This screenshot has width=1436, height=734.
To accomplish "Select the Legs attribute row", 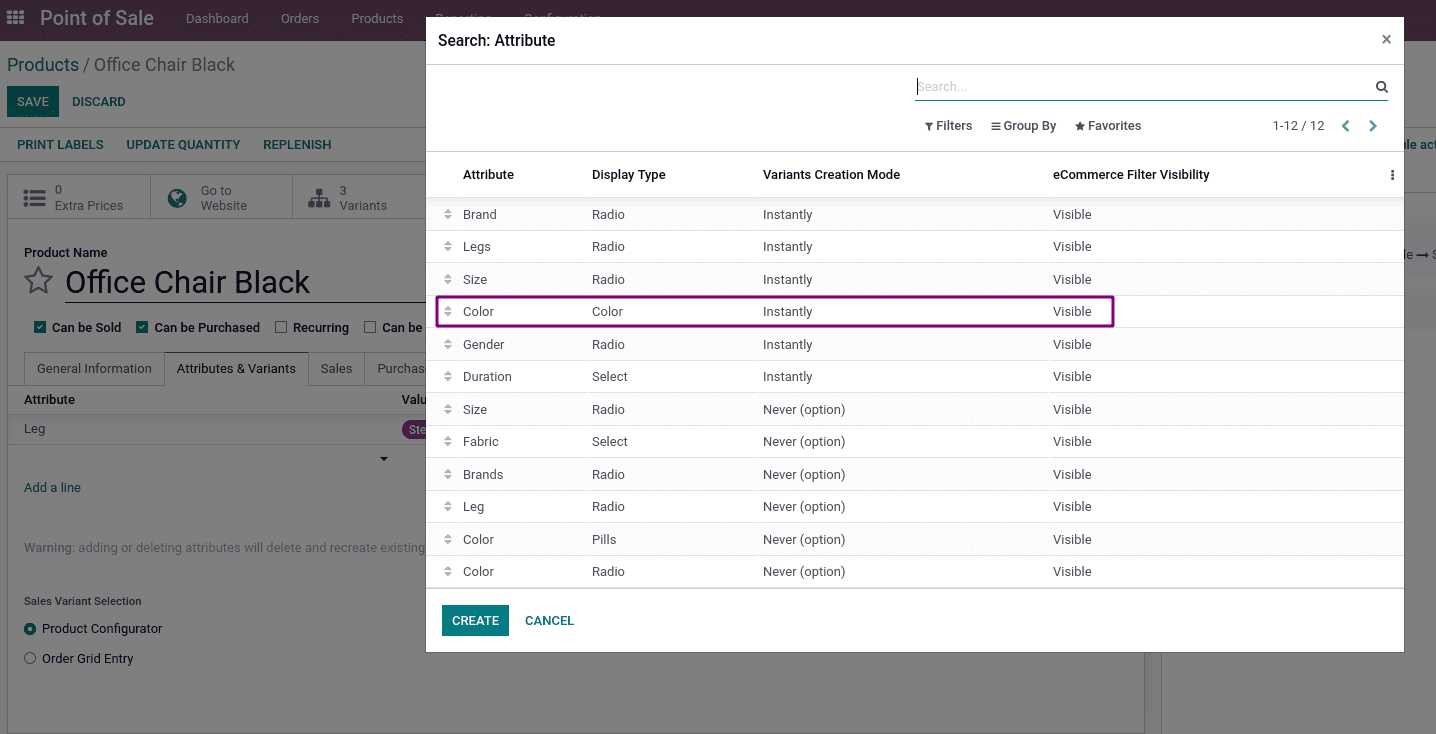I will pyautogui.click(x=914, y=247).
